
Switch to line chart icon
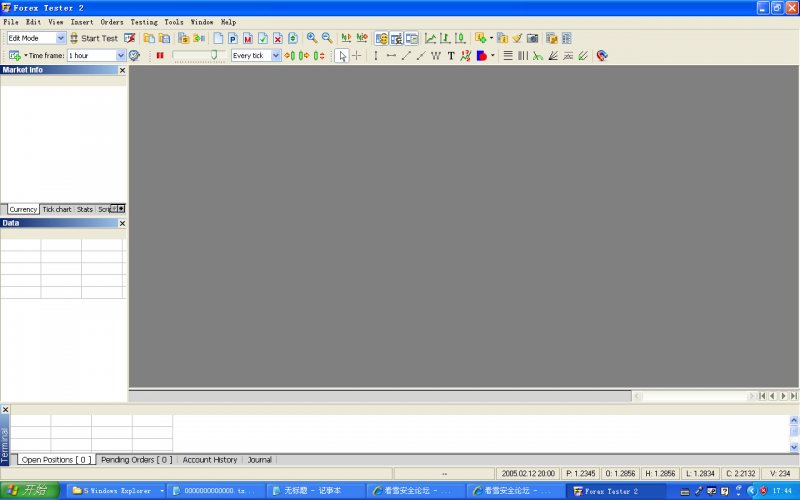(430, 38)
